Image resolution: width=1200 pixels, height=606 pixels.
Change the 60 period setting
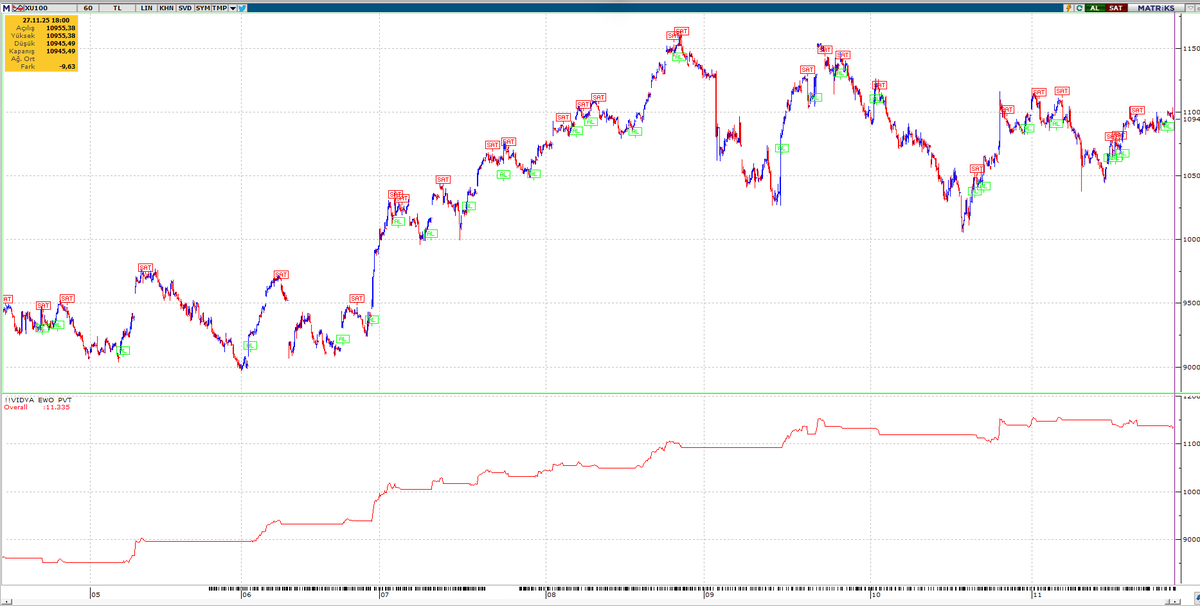click(x=88, y=8)
